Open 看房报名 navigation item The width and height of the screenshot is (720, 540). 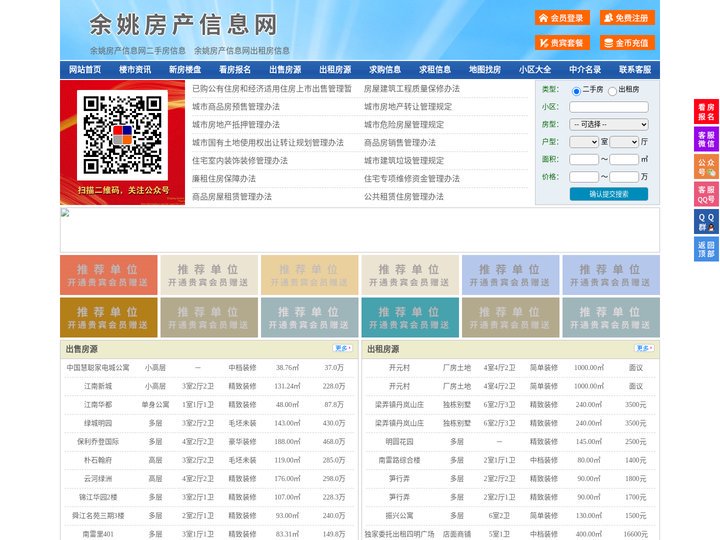point(235,70)
